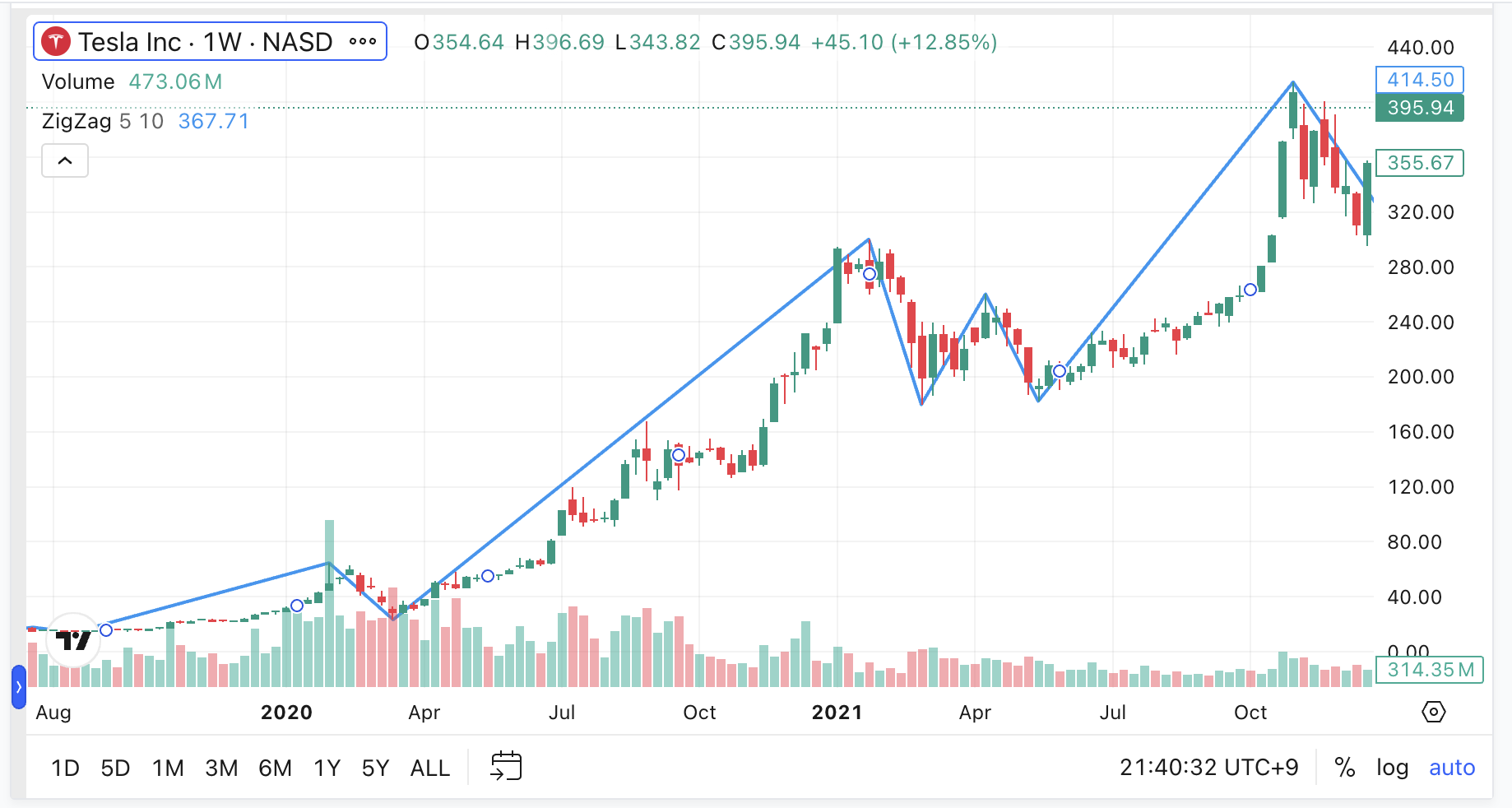Click the ZigZag value 367.71
Image resolution: width=1512 pixels, height=808 pixels.
click(x=214, y=122)
